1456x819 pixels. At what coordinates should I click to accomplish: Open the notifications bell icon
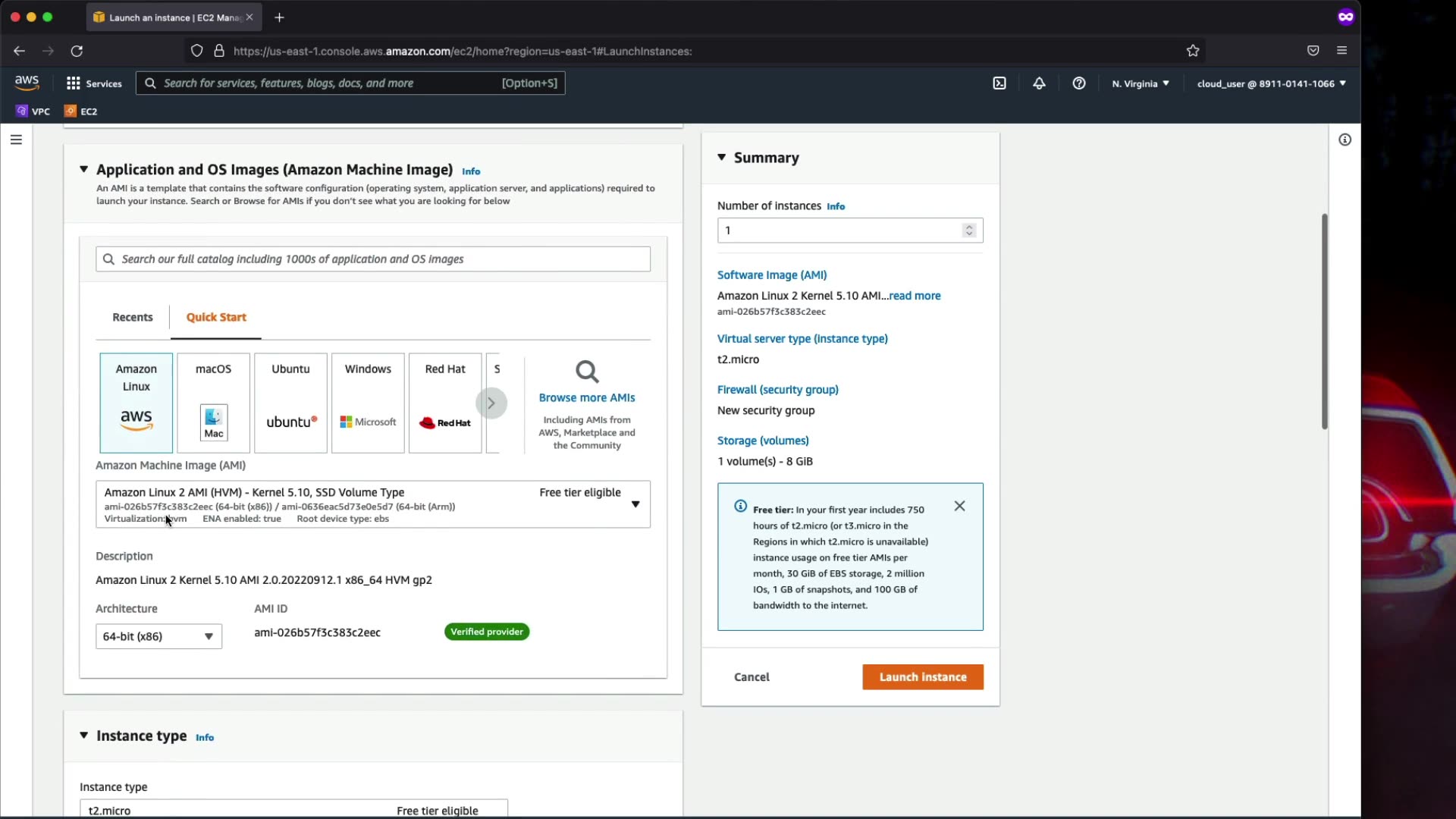1039,83
